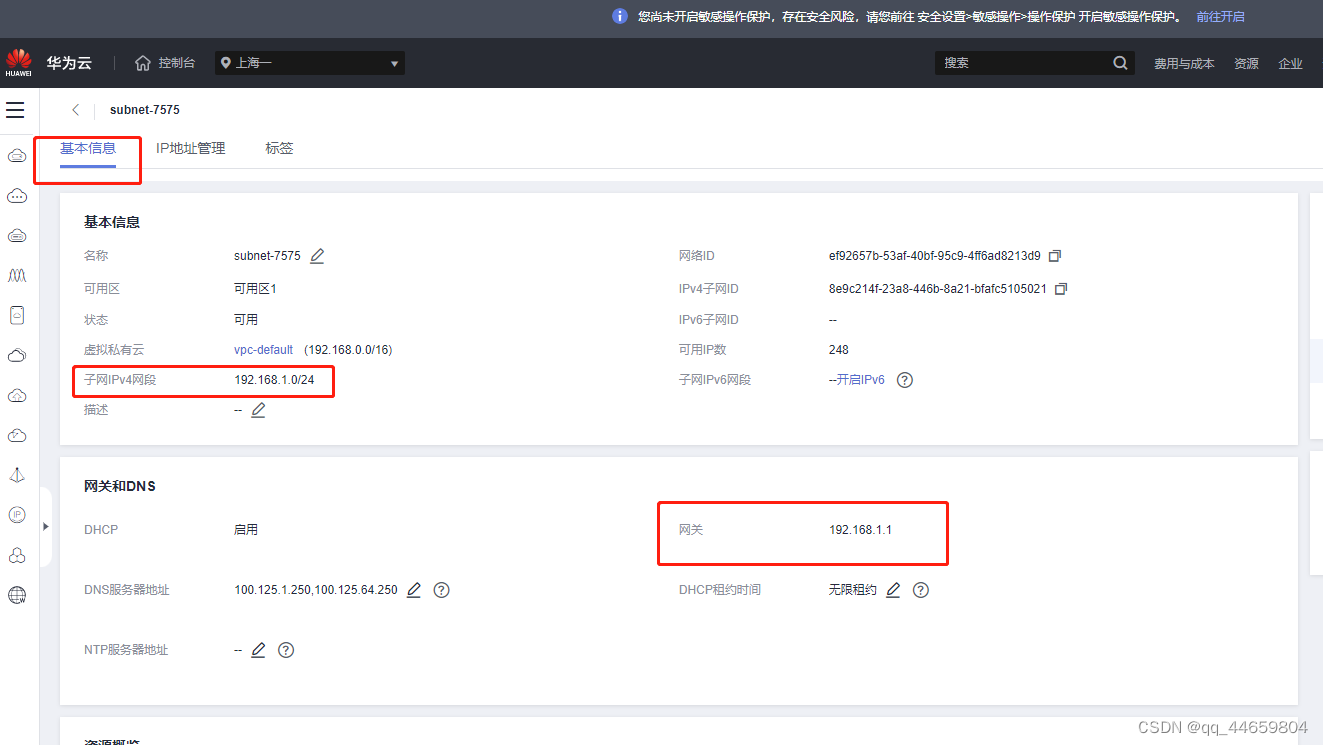Click the globe sidebar icon

click(16, 595)
